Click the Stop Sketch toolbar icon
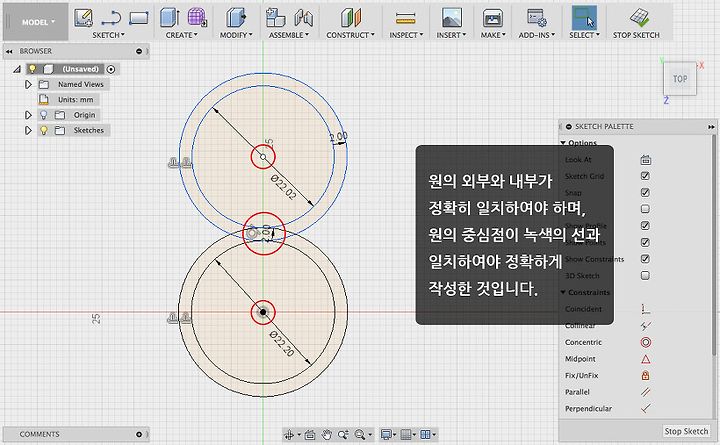This screenshot has height=445, width=720. pos(639,18)
